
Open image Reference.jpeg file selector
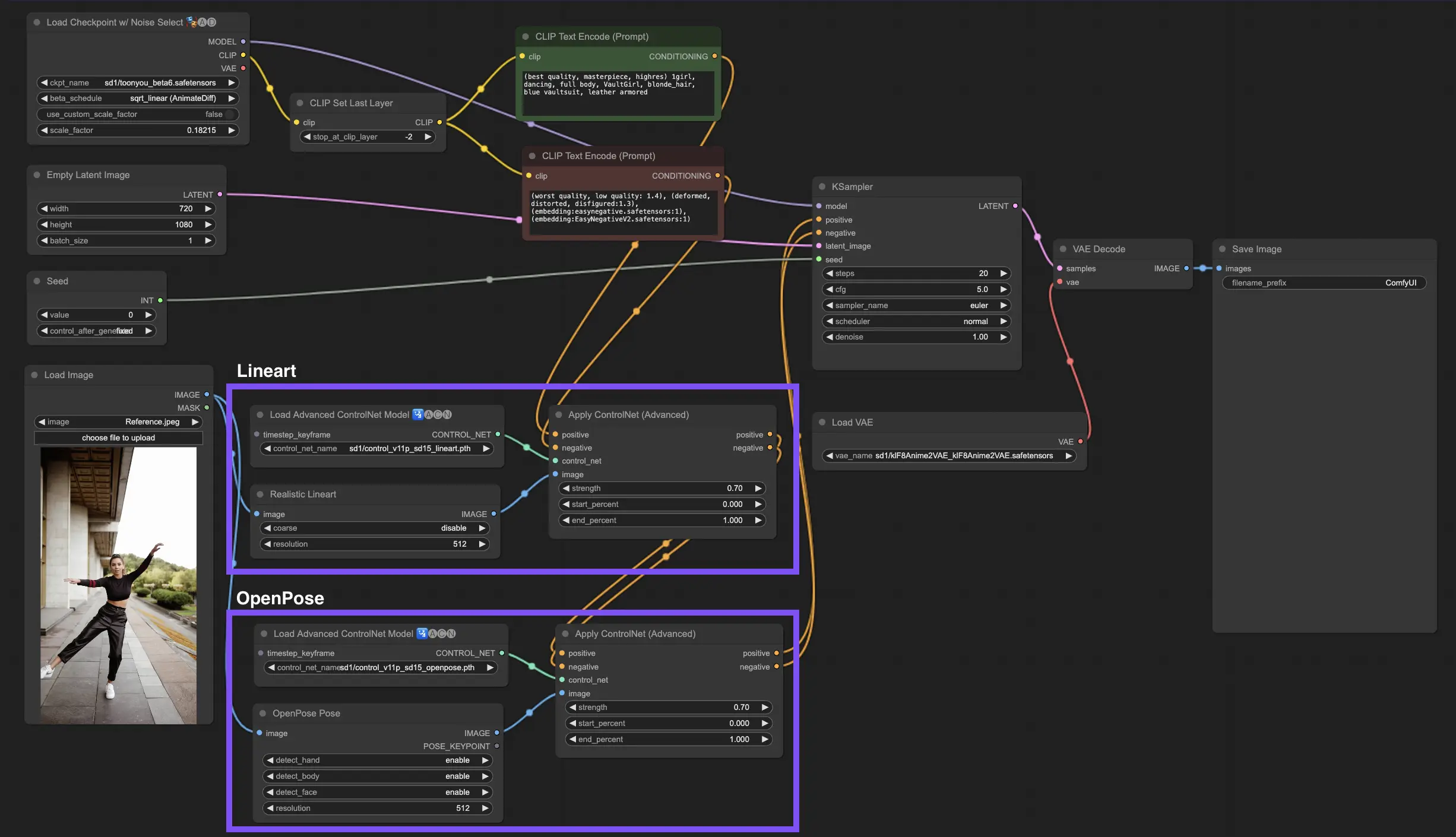point(118,421)
